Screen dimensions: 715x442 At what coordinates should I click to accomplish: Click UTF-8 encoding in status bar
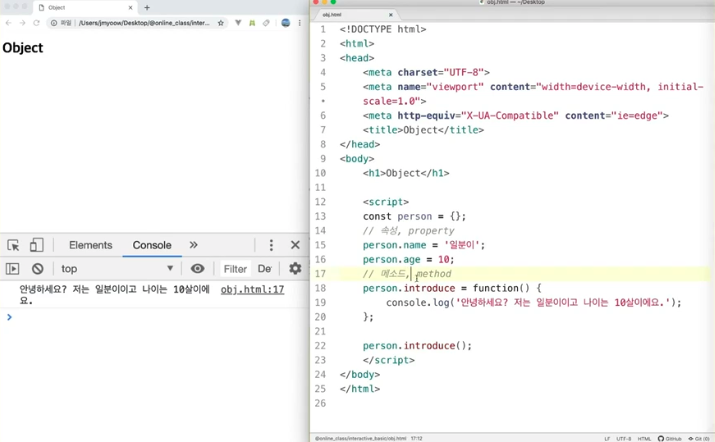pos(624,439)
